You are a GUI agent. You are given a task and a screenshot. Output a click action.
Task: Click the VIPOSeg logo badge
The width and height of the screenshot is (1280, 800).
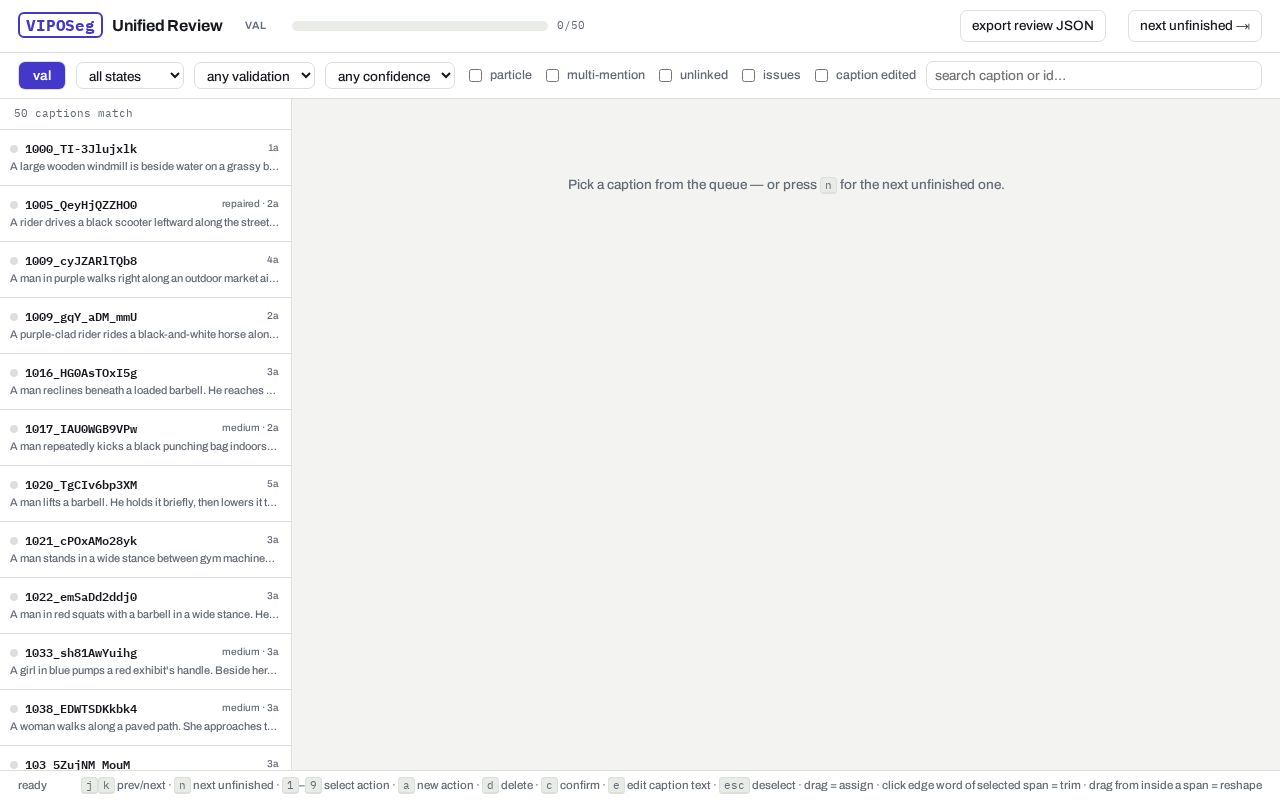coord(60,25)
